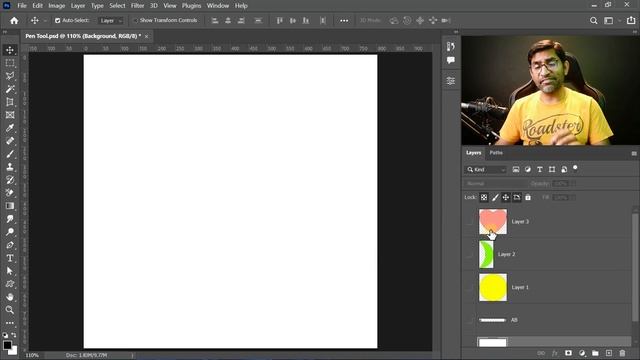Select the Frame tool
Screen dimensions: 640x360
tap(10, 115)
